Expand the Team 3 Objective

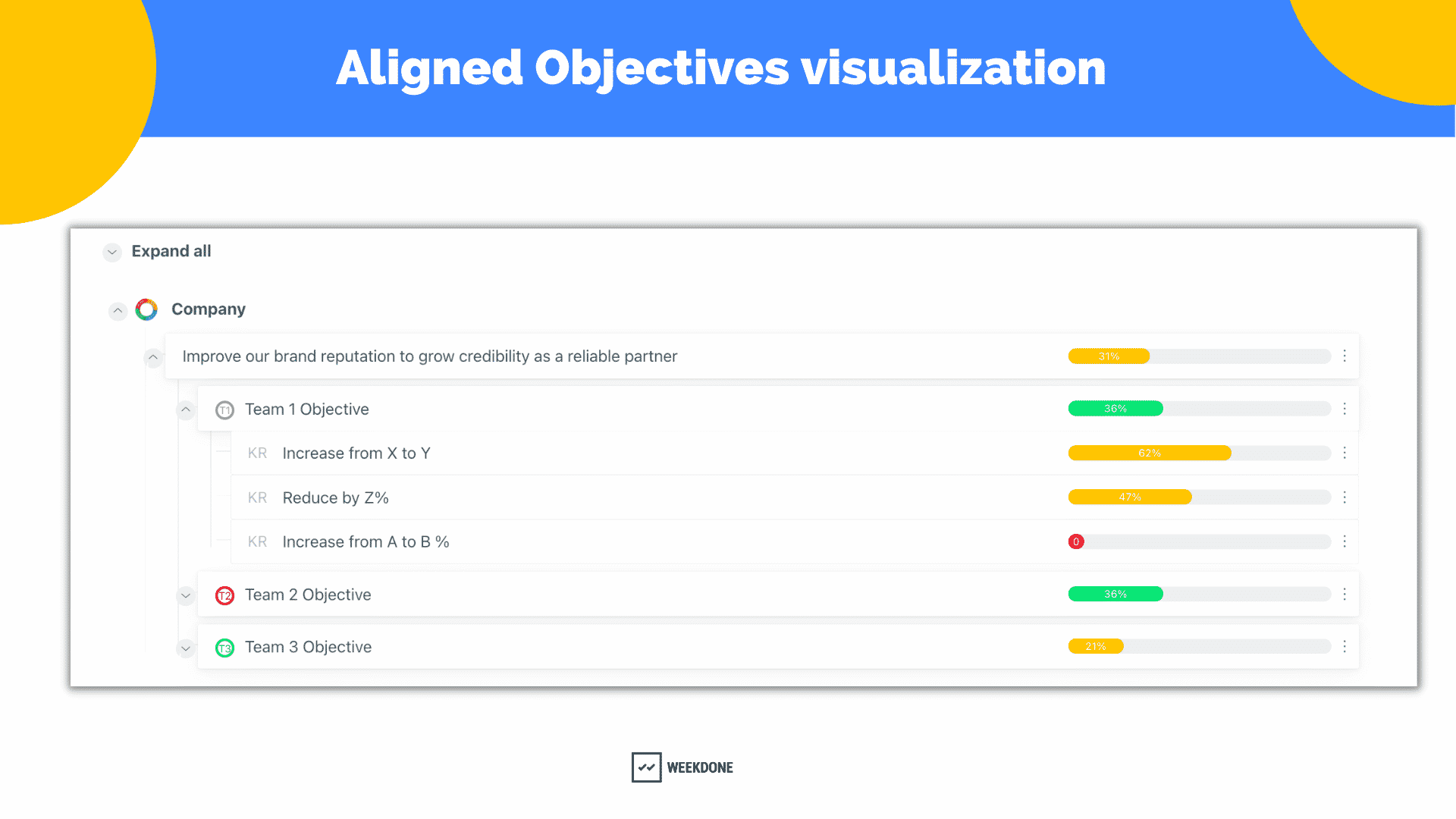[186, 648]
